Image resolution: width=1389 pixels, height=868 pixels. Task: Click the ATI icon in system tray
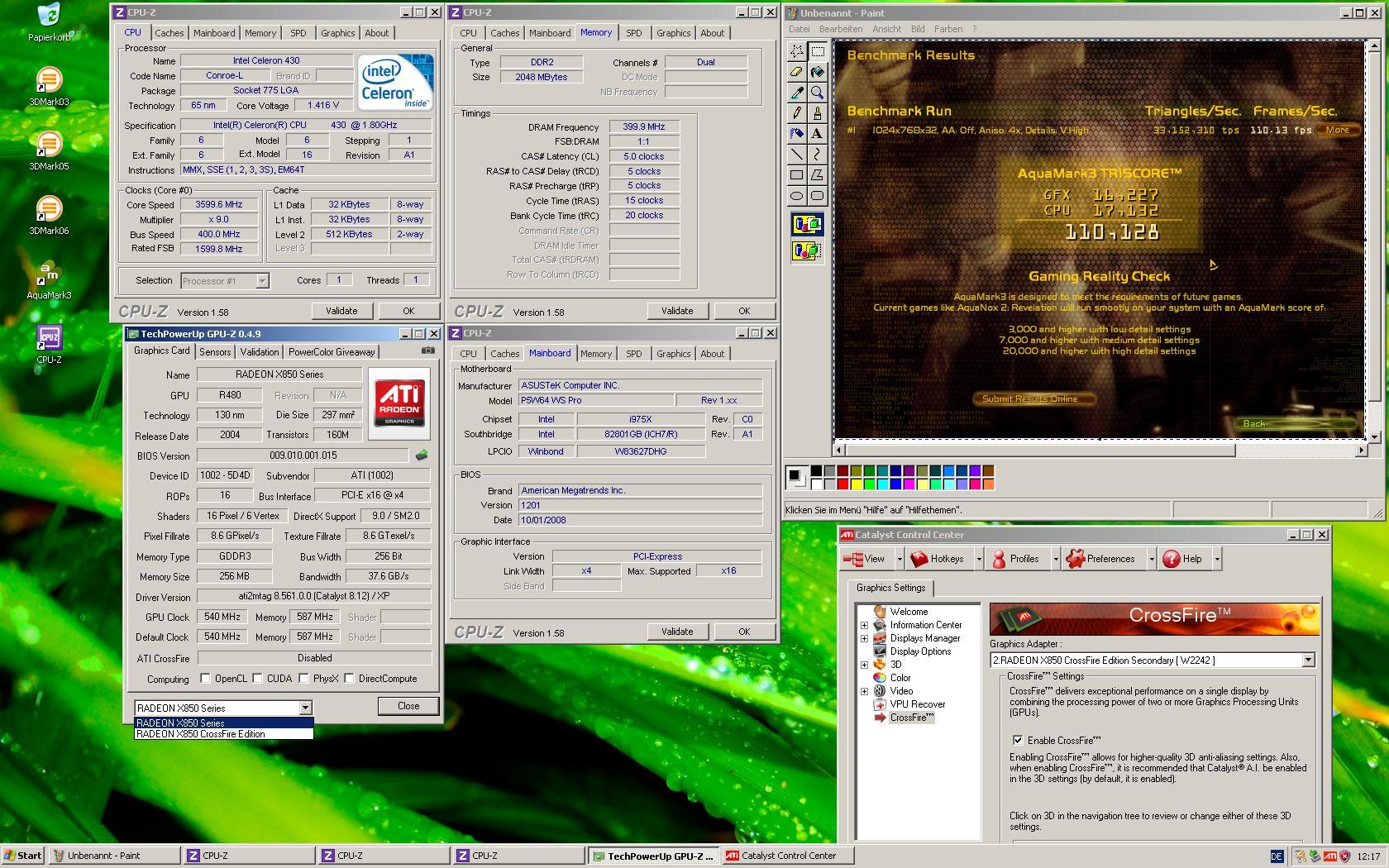click(x=1330, y=856)
